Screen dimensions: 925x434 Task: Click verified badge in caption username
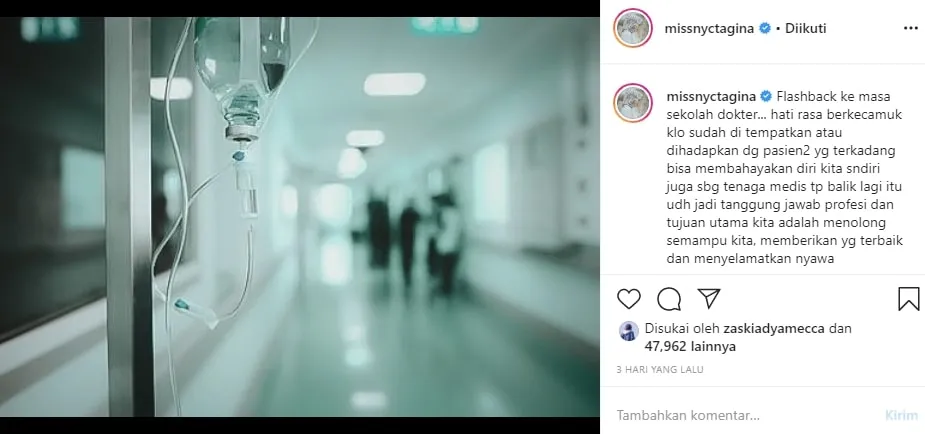click(x=765, y=96)
